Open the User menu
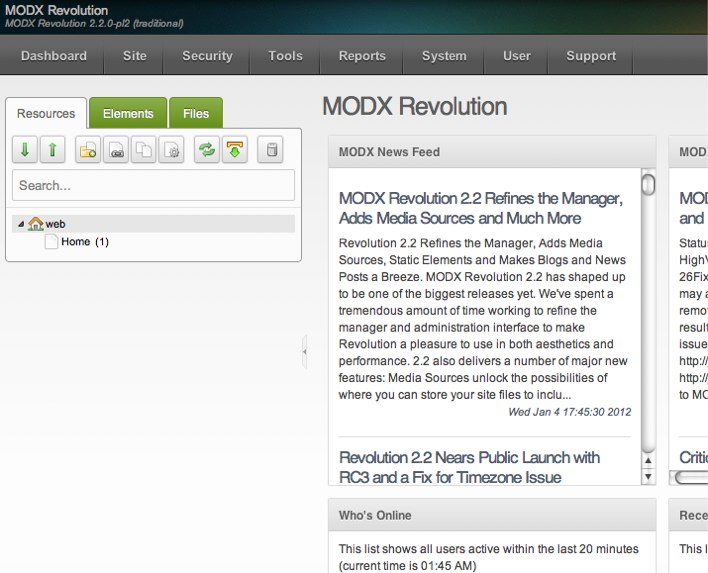This screenshot has height=573, width=708. 517,56
